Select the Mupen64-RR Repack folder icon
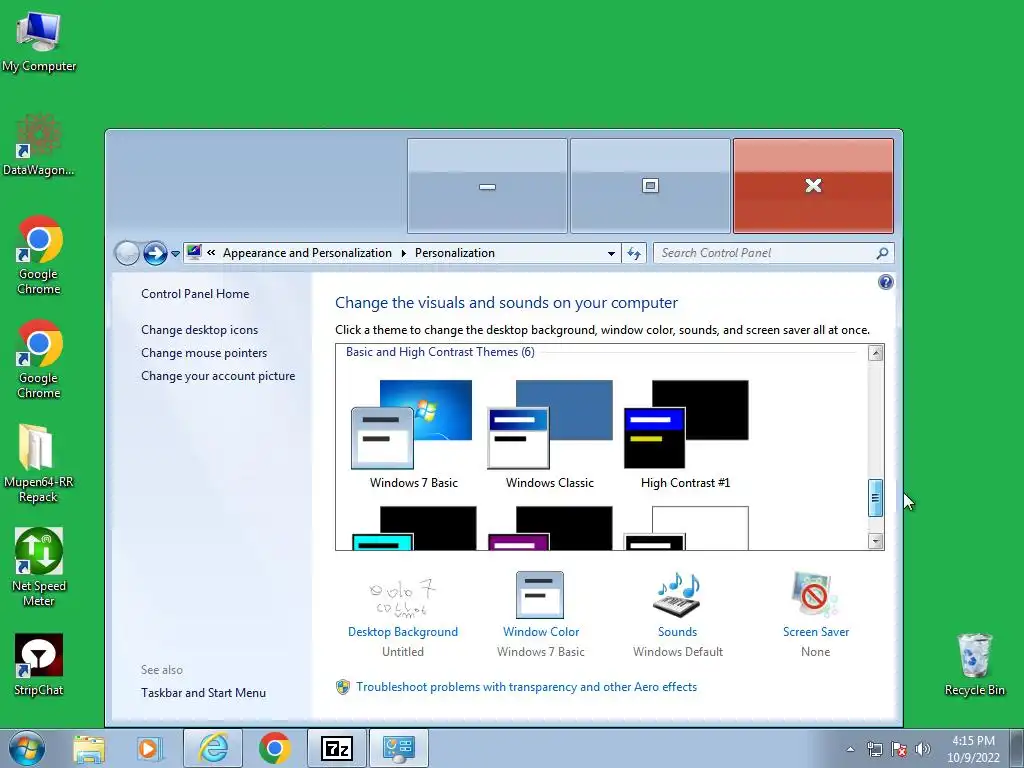 39,464
